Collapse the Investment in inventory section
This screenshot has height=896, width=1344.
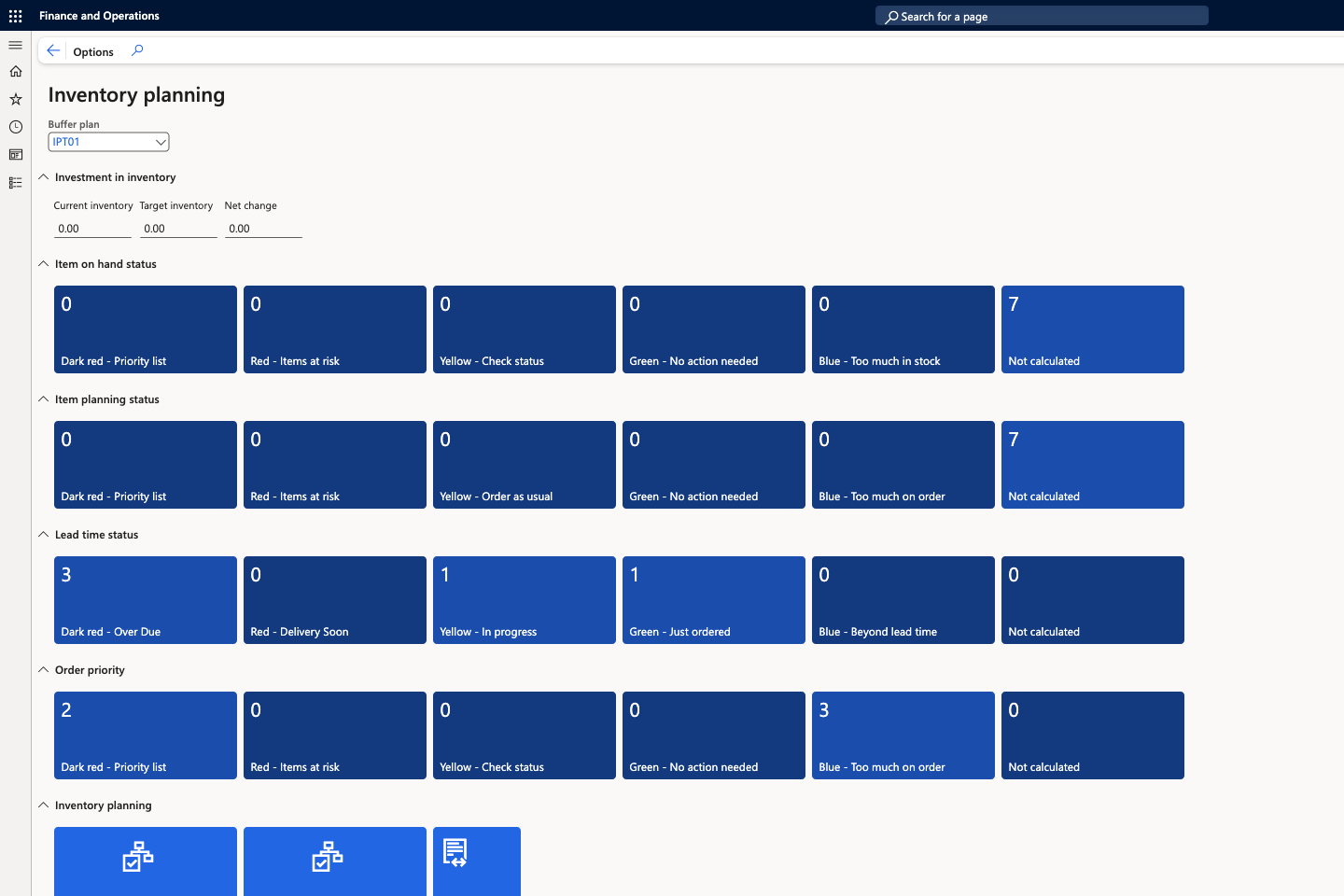click(44, 177)
